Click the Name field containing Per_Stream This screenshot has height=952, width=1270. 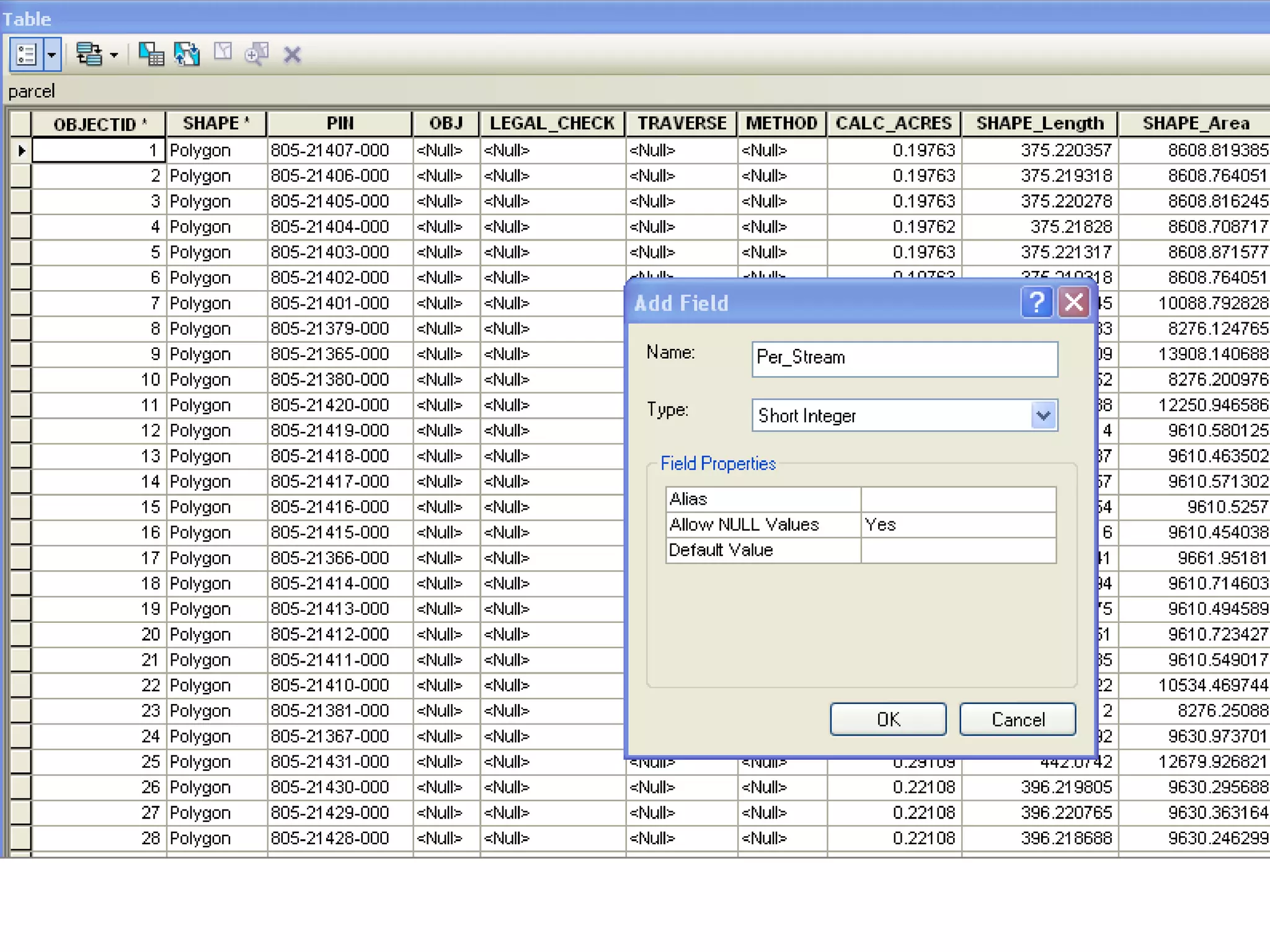[x=904, y=359]
